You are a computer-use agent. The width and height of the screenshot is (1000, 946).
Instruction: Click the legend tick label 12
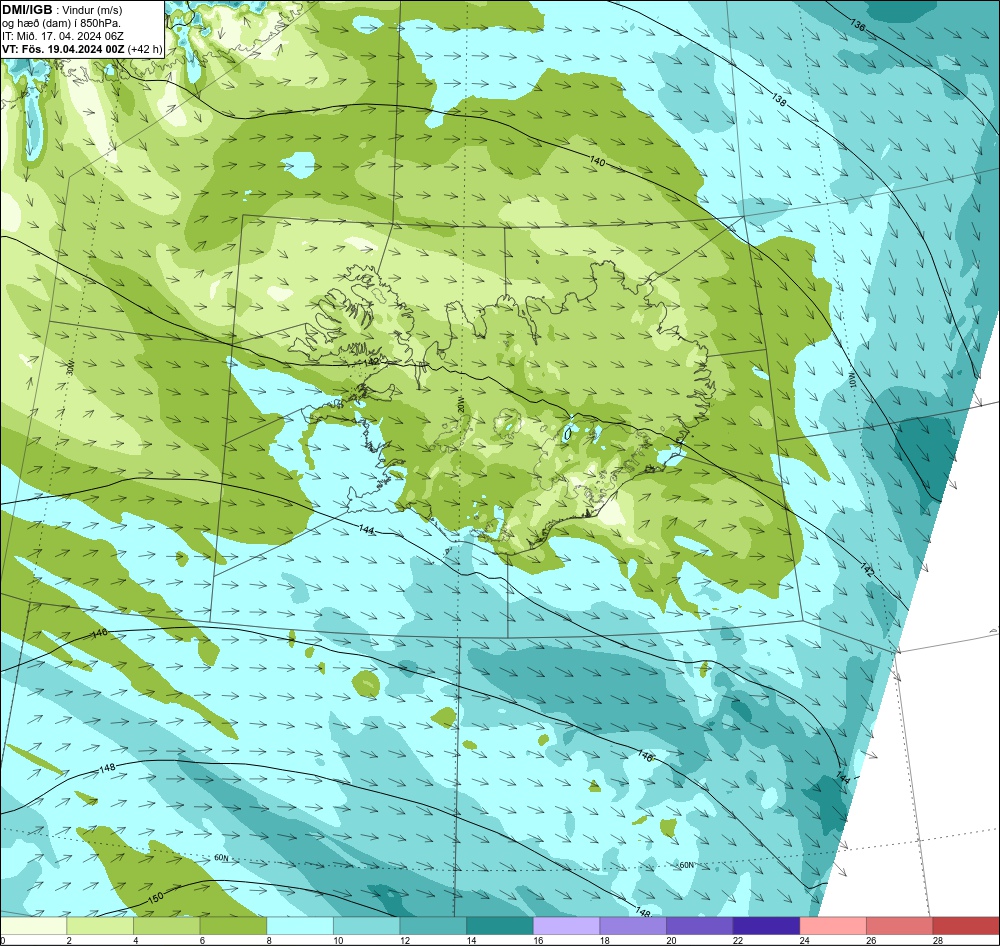click(405, 940)
